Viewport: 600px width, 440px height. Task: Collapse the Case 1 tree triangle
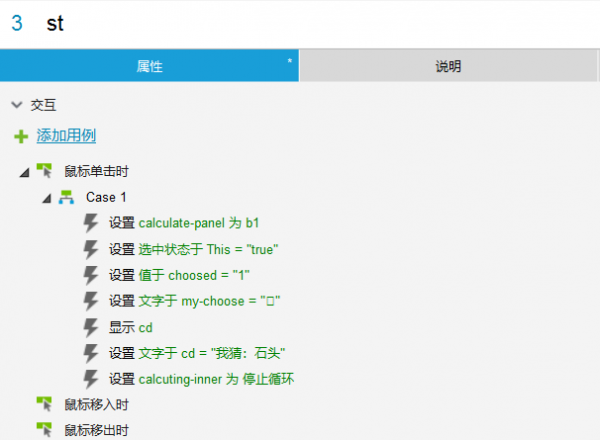(x=46, y=198)
